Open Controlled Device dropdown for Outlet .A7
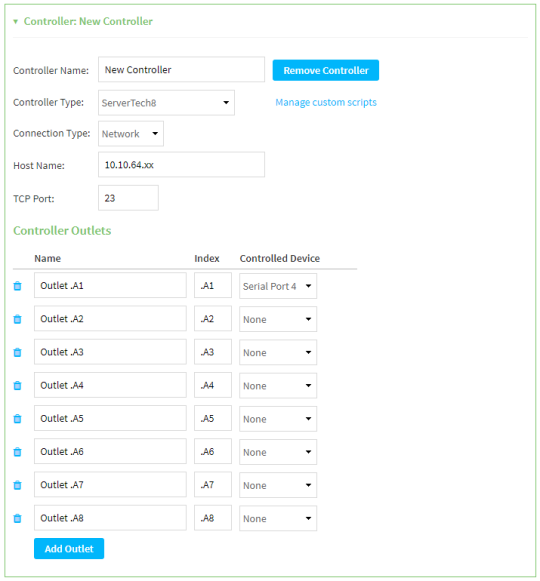 (278, 485)
